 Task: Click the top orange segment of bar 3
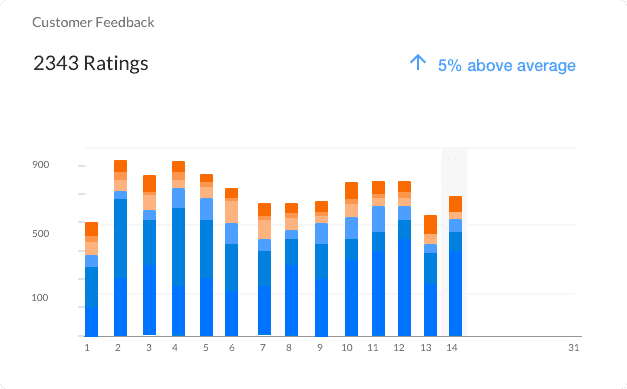[150, 184]
